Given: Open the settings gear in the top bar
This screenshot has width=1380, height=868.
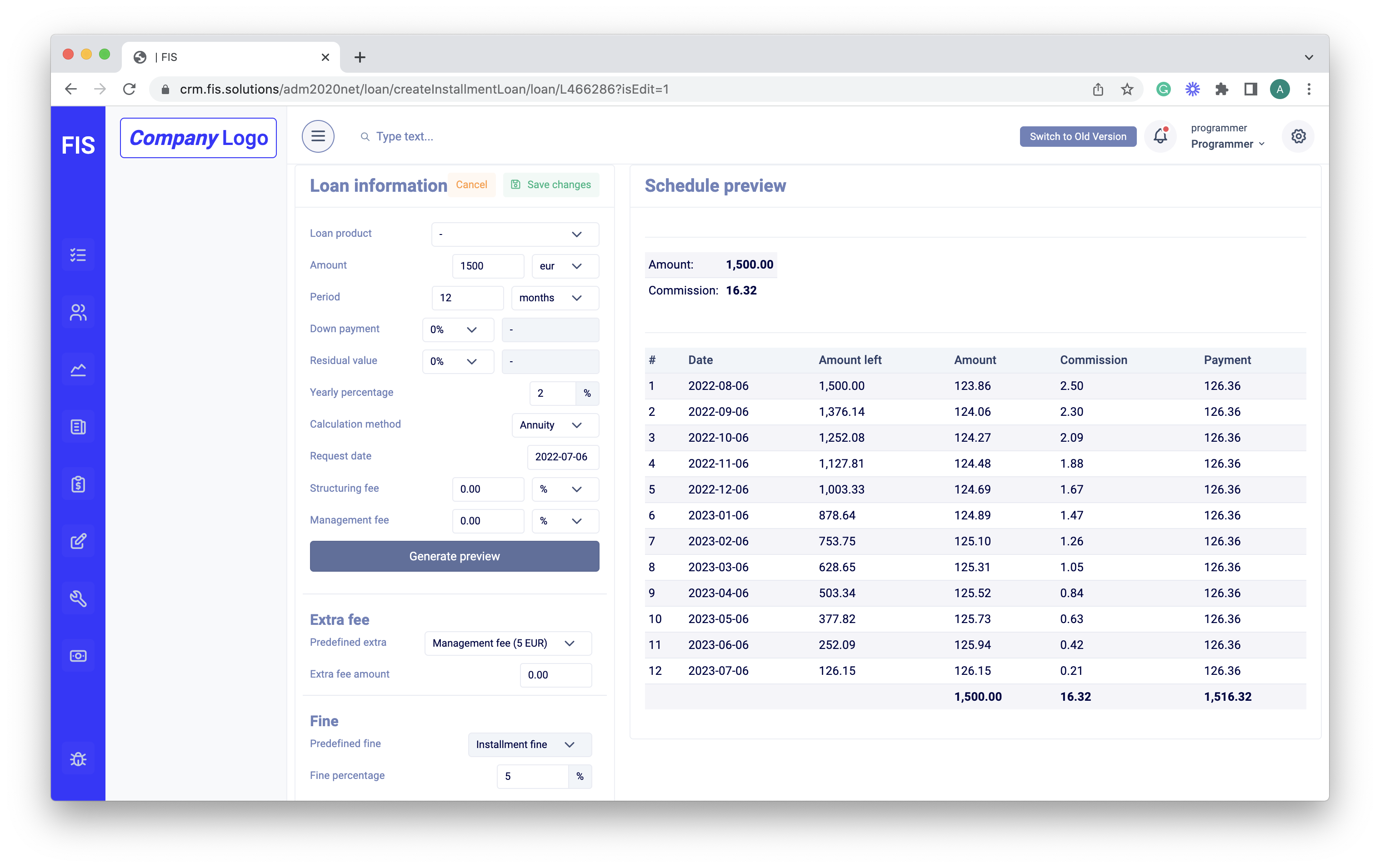Looking at the screenshot, I should pyautogui.click(x=1299, y=136).
